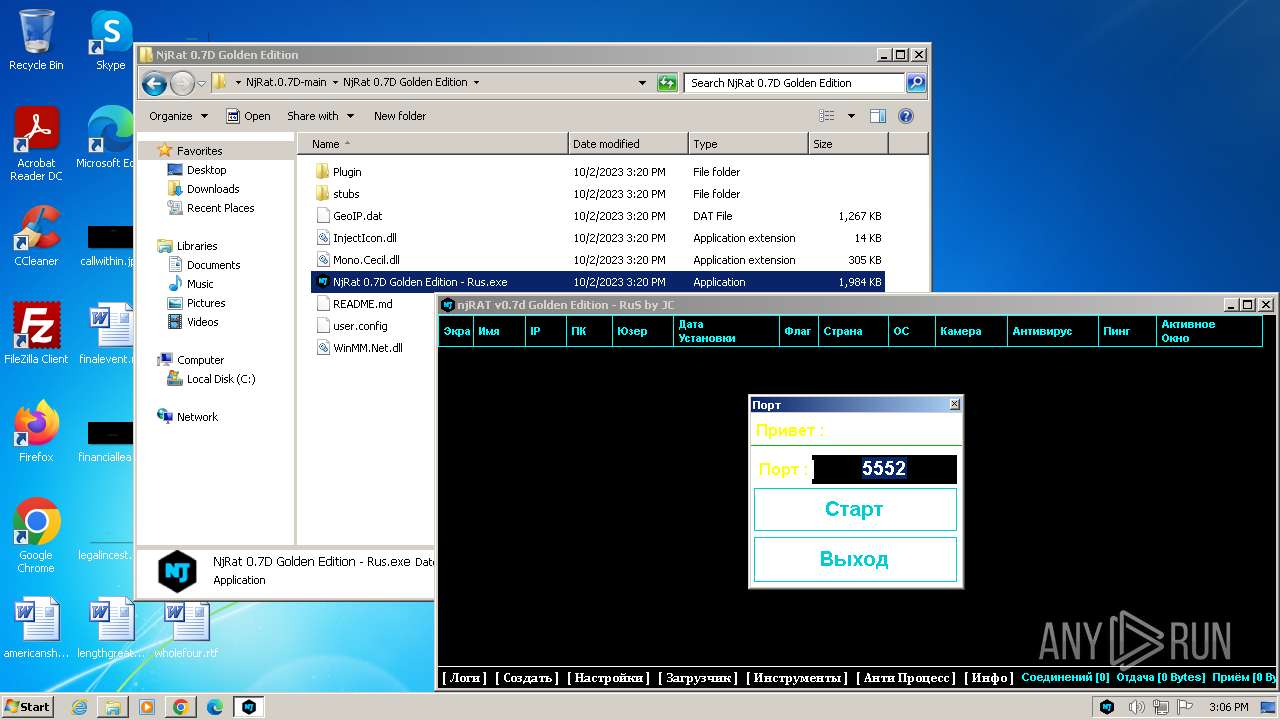Open Skype desktop shortcut
The image size is (1280, 720).
(x=110, y=40)
